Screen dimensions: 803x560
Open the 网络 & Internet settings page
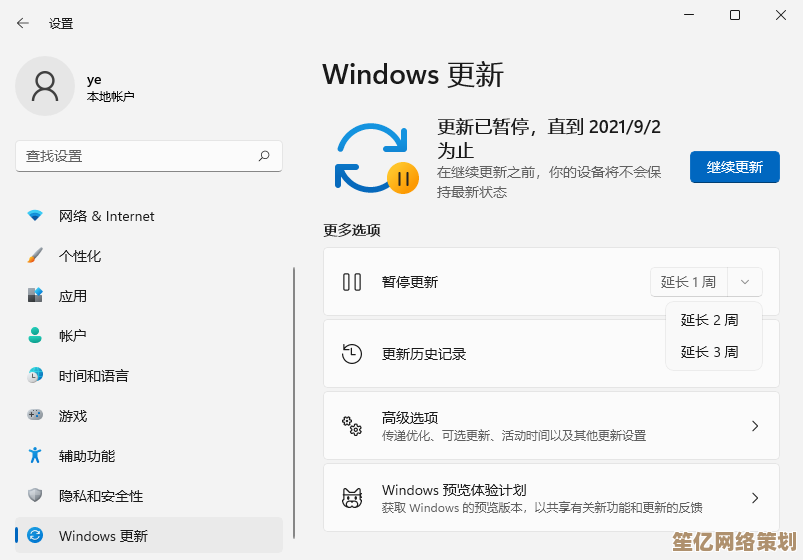pos(149,216)
